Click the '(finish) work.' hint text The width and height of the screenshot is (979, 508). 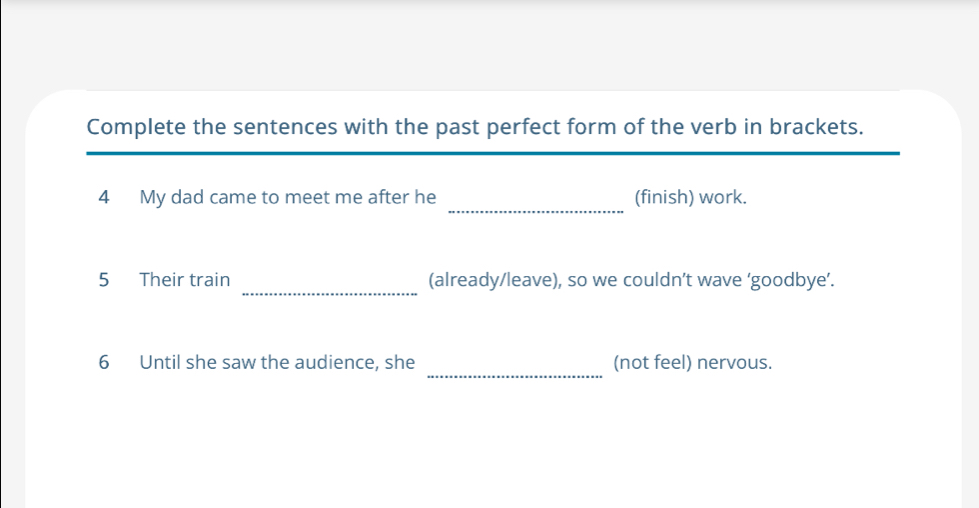(691, 198)
